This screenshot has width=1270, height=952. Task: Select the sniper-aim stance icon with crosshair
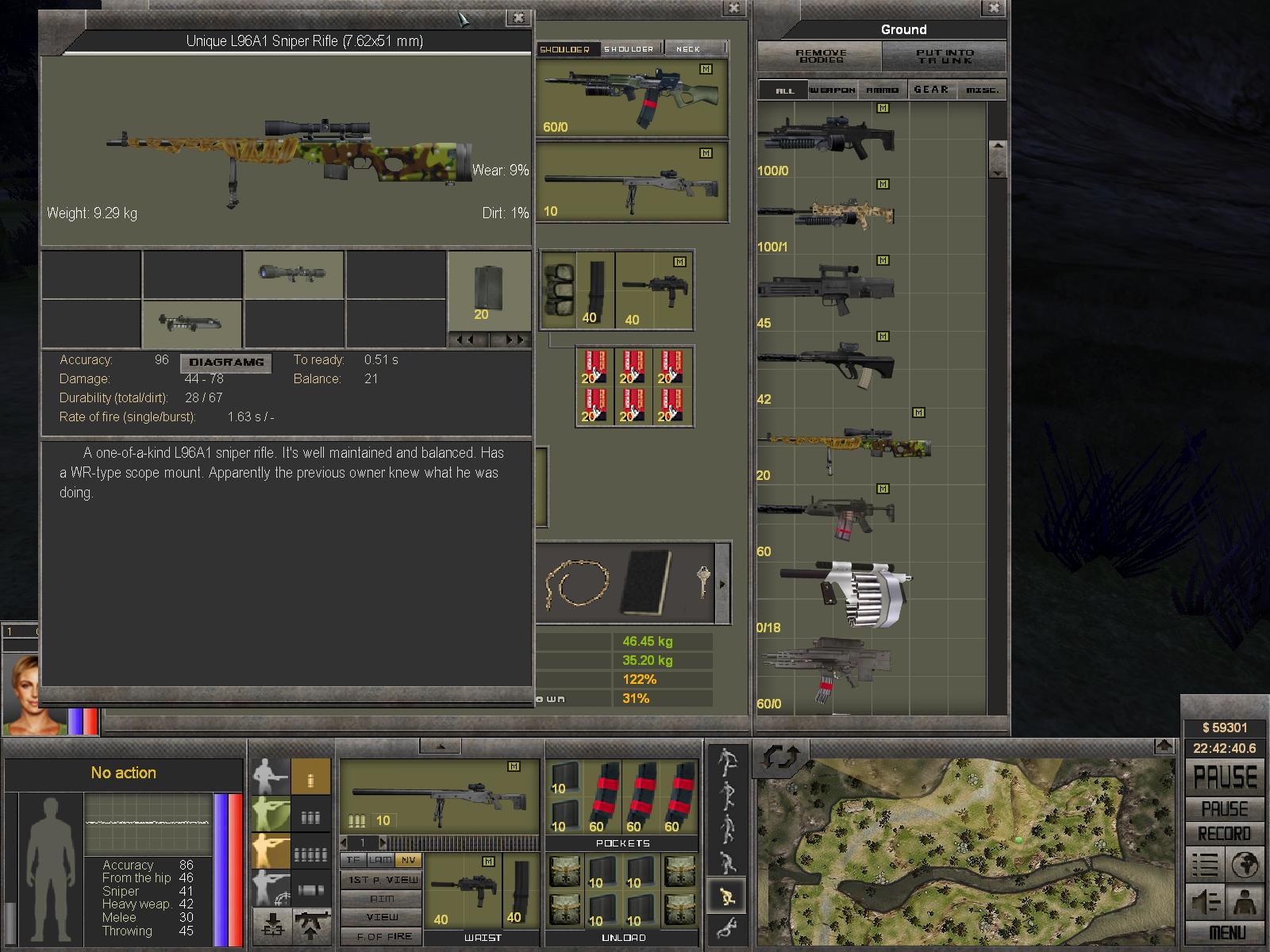coord(271,887)
